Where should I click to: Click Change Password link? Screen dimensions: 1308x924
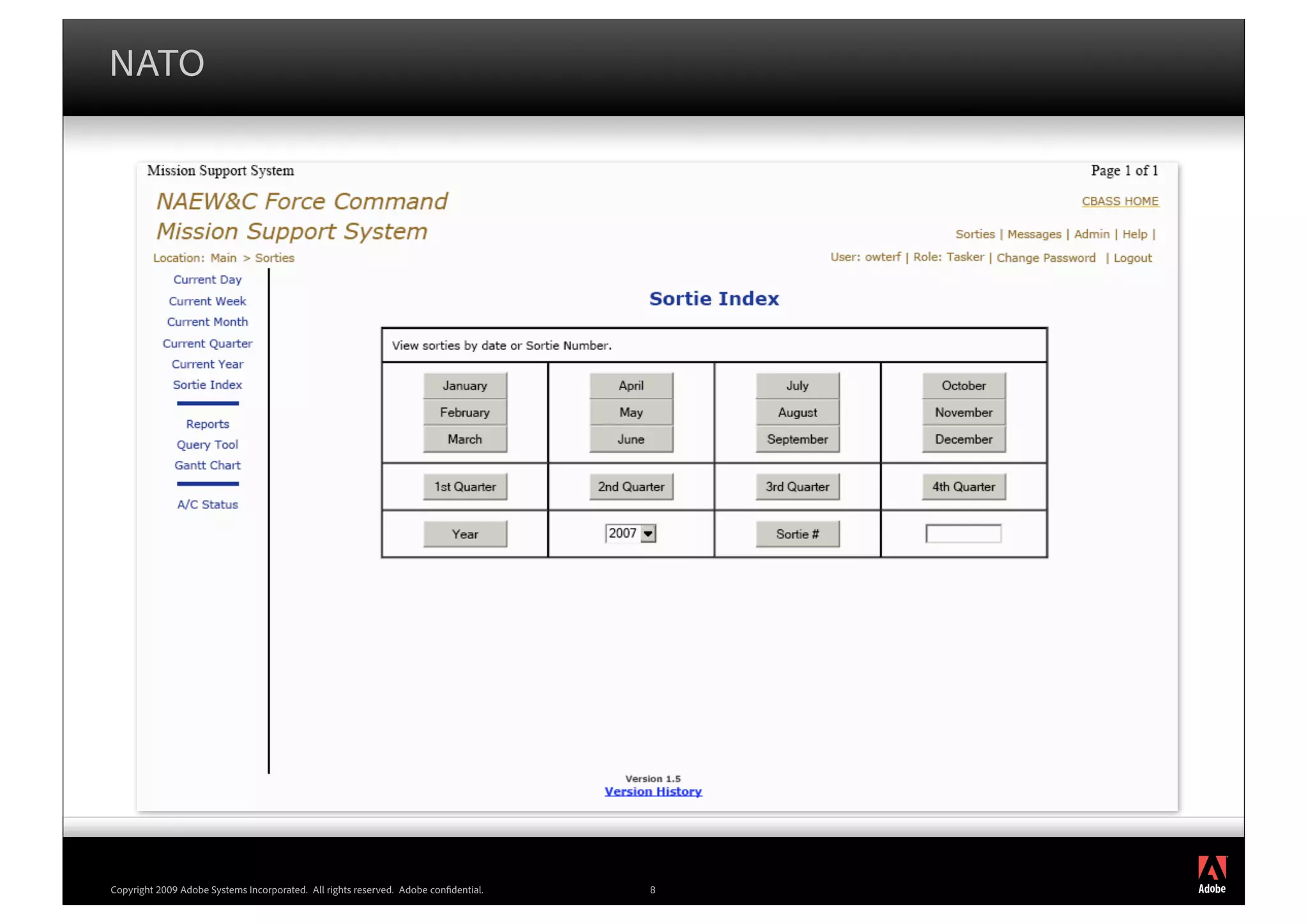(x=1046, y=258)
